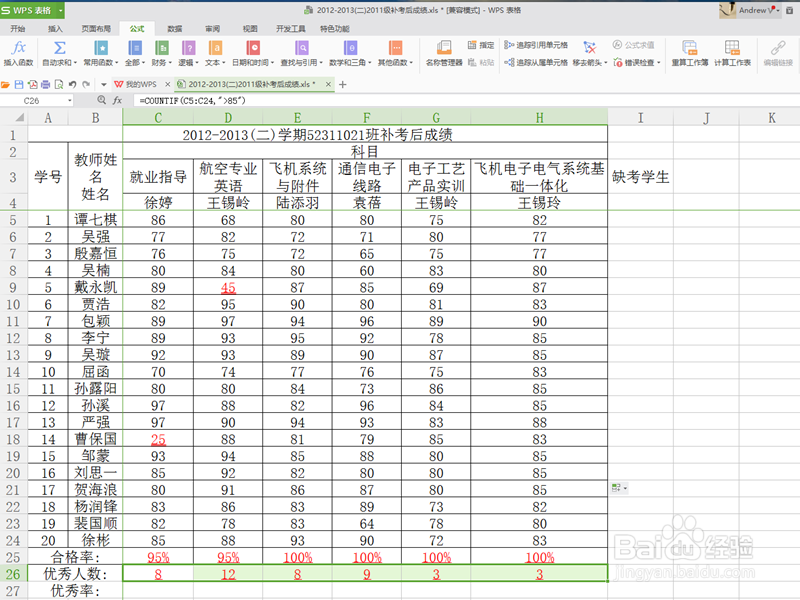Click the fx icon next to formula bar
Viewport: 800px width, 600px height.
coord(117,100)
